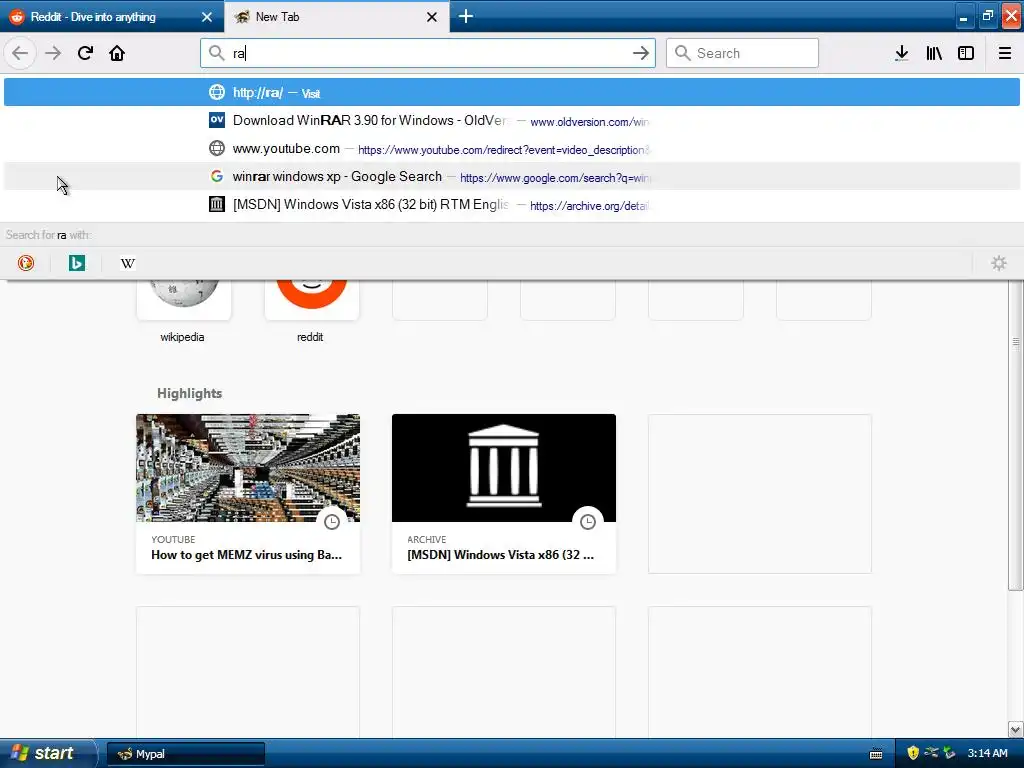This screenshot has width=1024, height=768.
Task: Go back with the Back arrow button
Action: (20, 53)
